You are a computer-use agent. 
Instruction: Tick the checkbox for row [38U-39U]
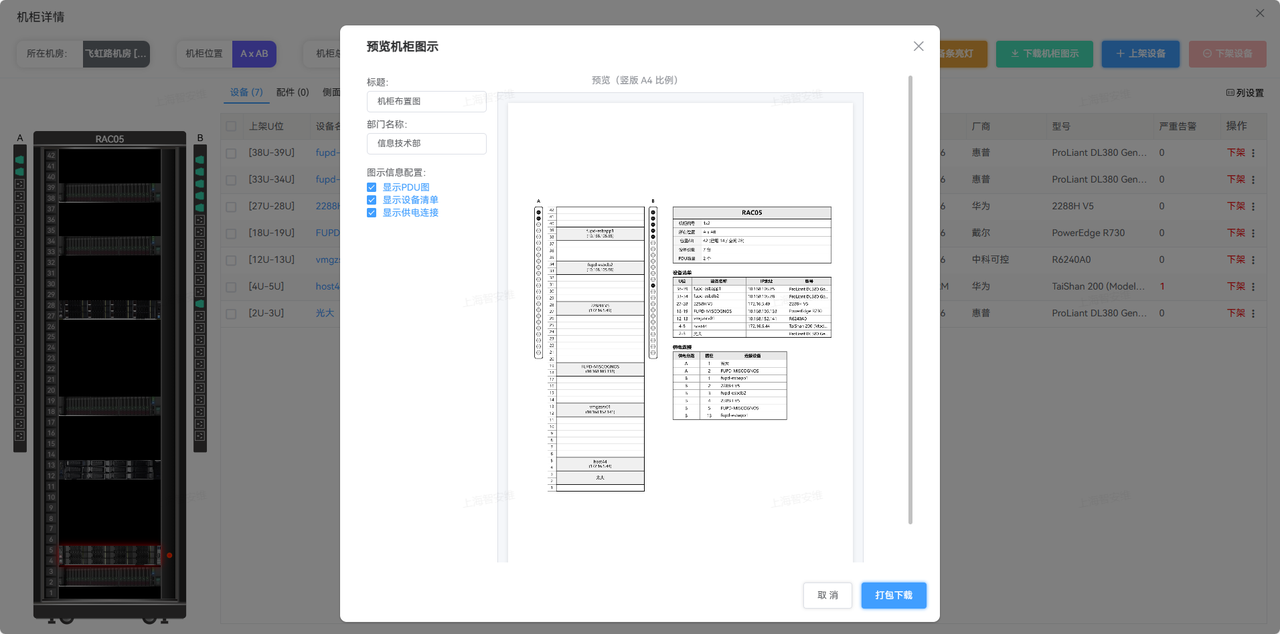point(231,153)
